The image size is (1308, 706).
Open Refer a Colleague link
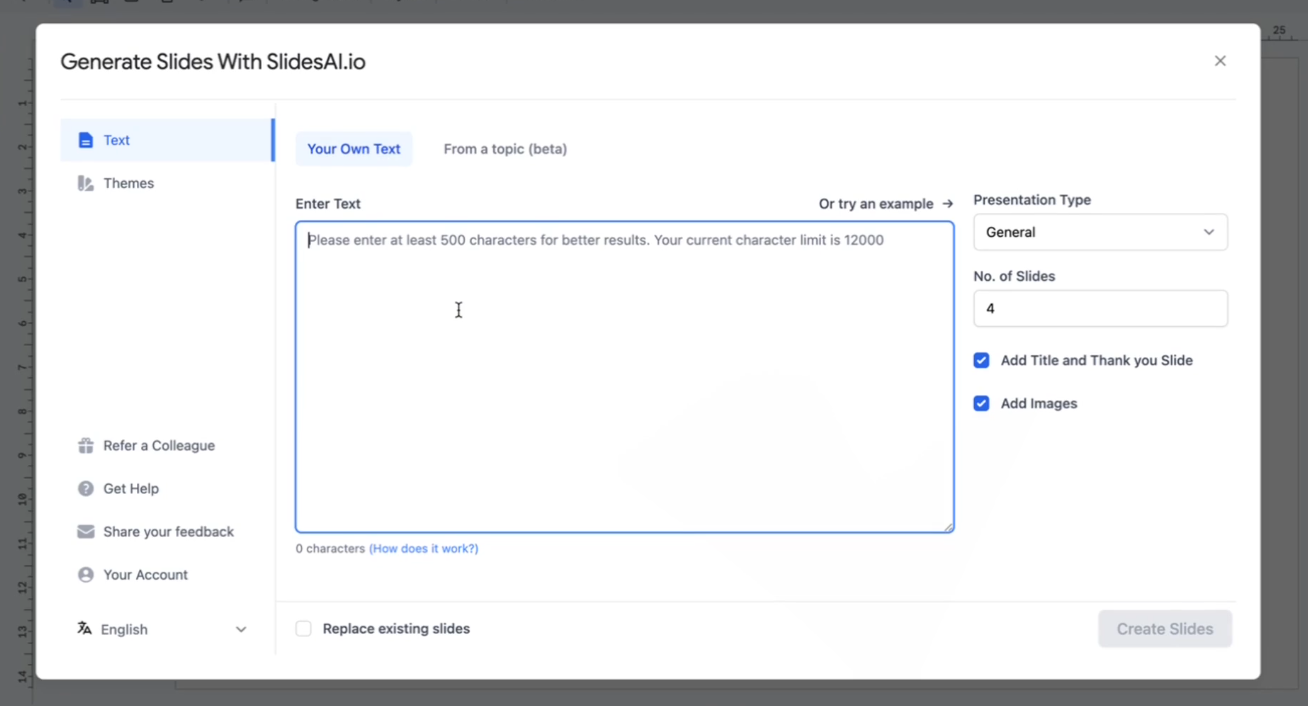click(x=146, y=446)
